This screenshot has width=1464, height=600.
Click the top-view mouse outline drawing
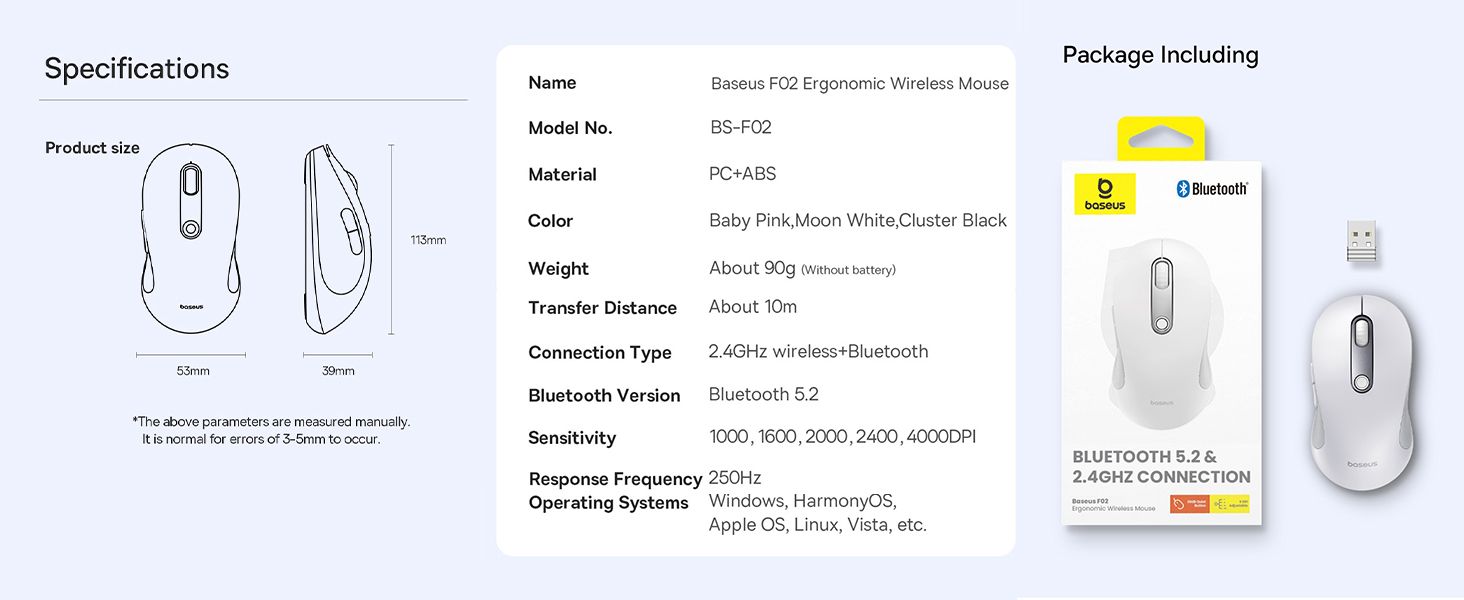[x=191, y=238]
